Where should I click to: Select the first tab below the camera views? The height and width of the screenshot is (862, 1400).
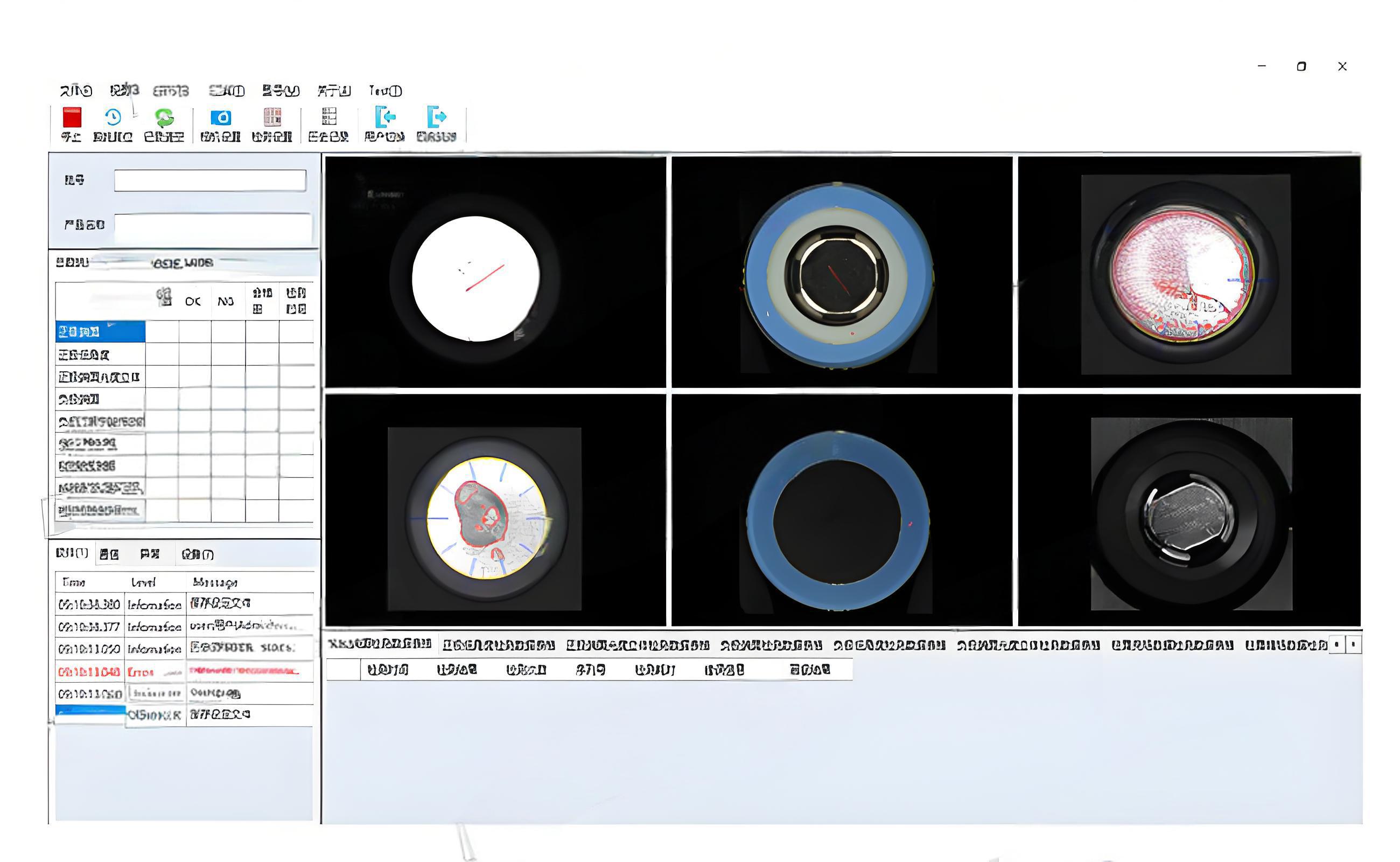pos(380,644)
